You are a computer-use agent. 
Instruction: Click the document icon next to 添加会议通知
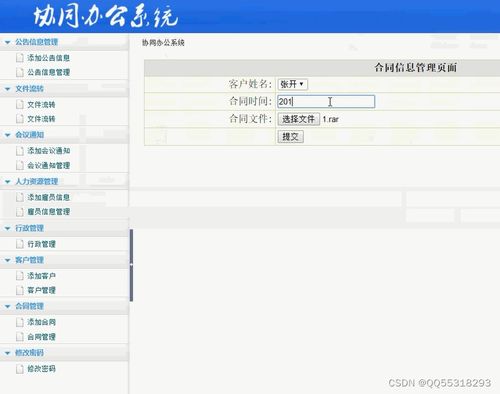pyautogui.click(x=20, y=151)
